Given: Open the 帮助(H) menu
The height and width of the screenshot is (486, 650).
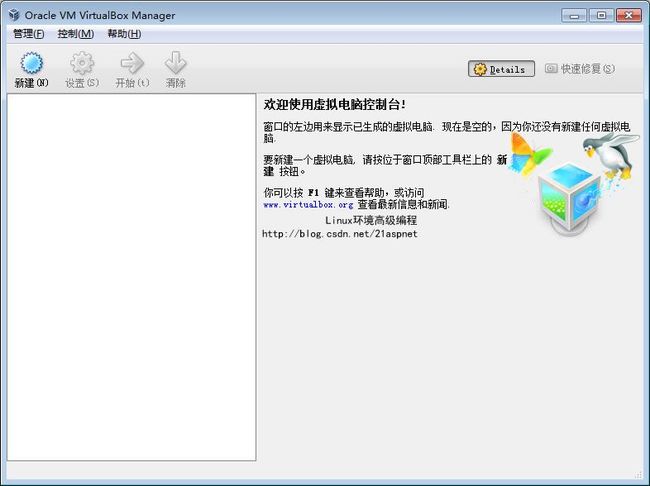Looking at the screenshot, I should click(124, 34).
